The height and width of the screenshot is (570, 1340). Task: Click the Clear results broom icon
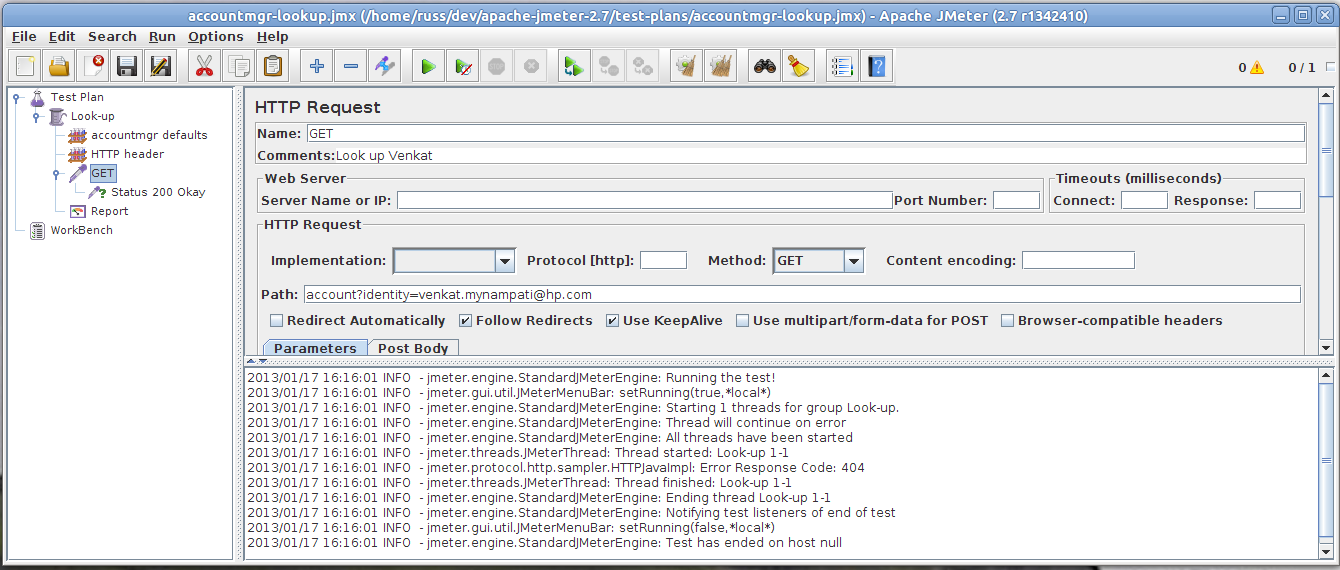pos(686,67)
